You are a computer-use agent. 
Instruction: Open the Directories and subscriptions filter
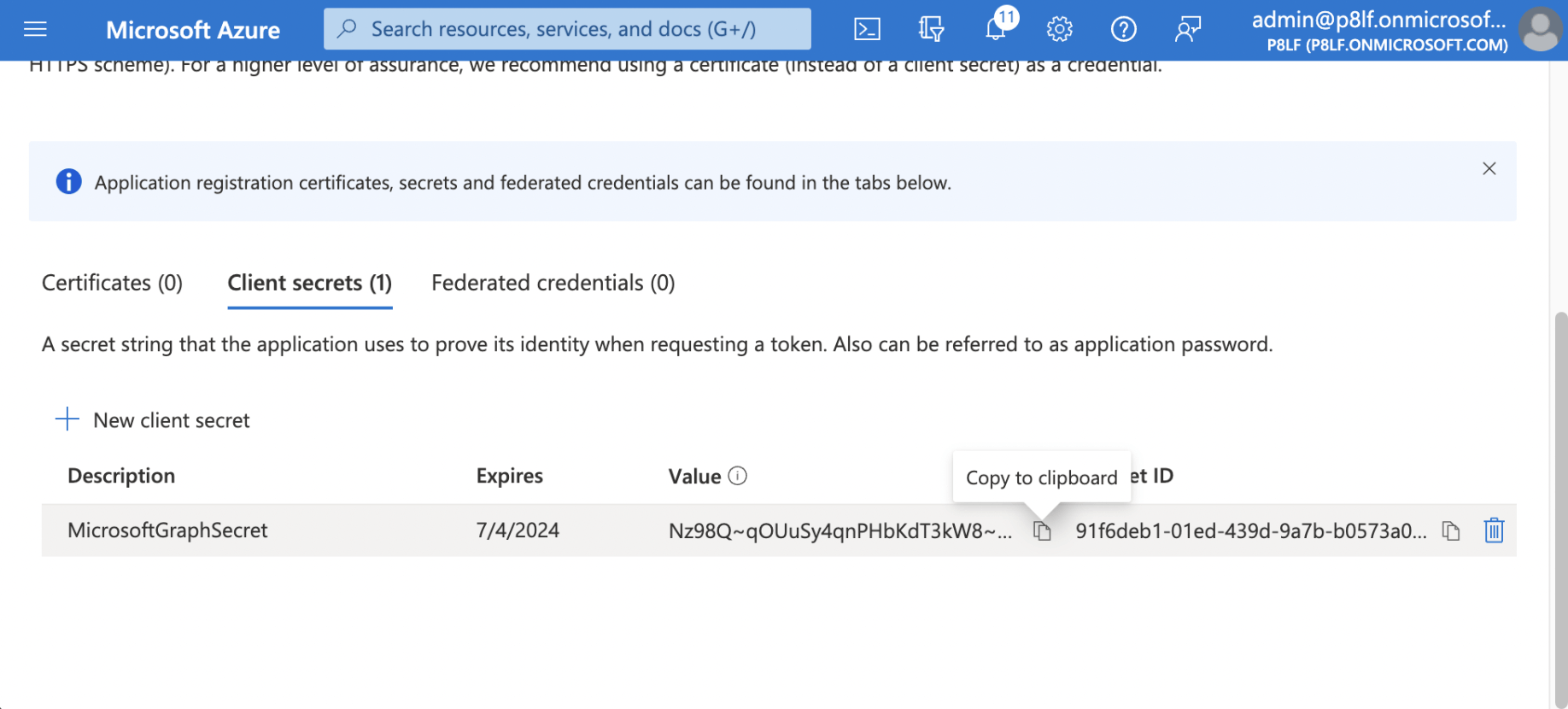(x=931, y=30)
